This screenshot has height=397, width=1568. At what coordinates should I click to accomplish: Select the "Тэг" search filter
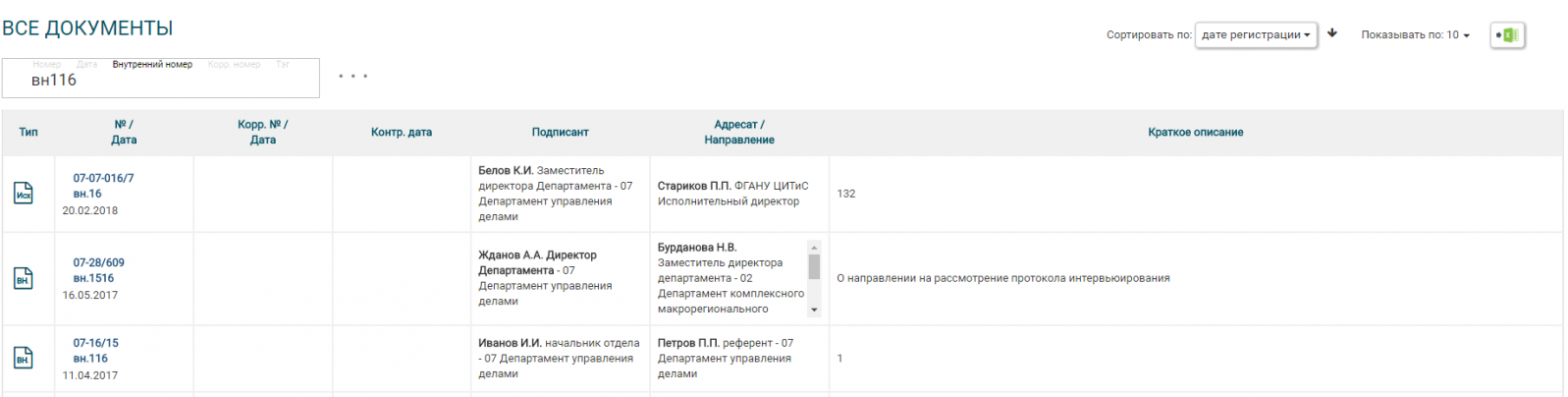(x=283, y=65)
